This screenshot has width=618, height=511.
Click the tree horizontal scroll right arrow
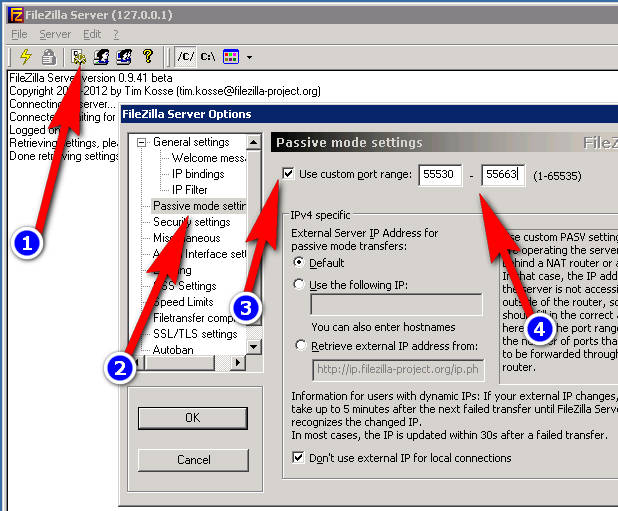point(238,362)
